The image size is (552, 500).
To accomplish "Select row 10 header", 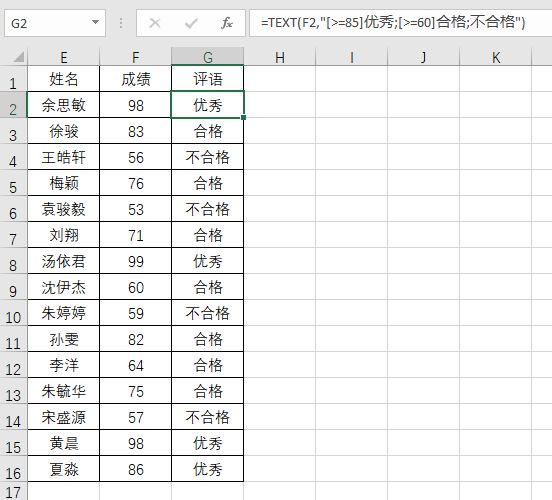I will (x=13, y=313).
